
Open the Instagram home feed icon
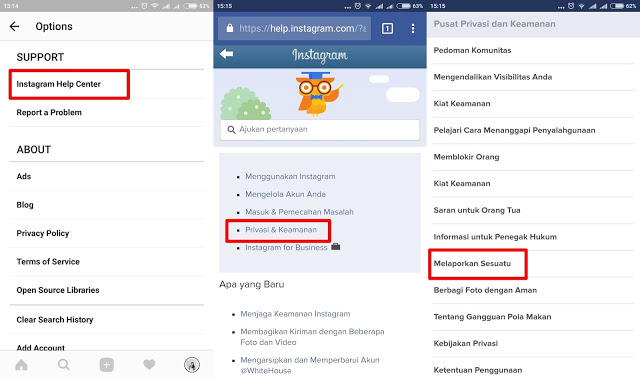[21, 365]
